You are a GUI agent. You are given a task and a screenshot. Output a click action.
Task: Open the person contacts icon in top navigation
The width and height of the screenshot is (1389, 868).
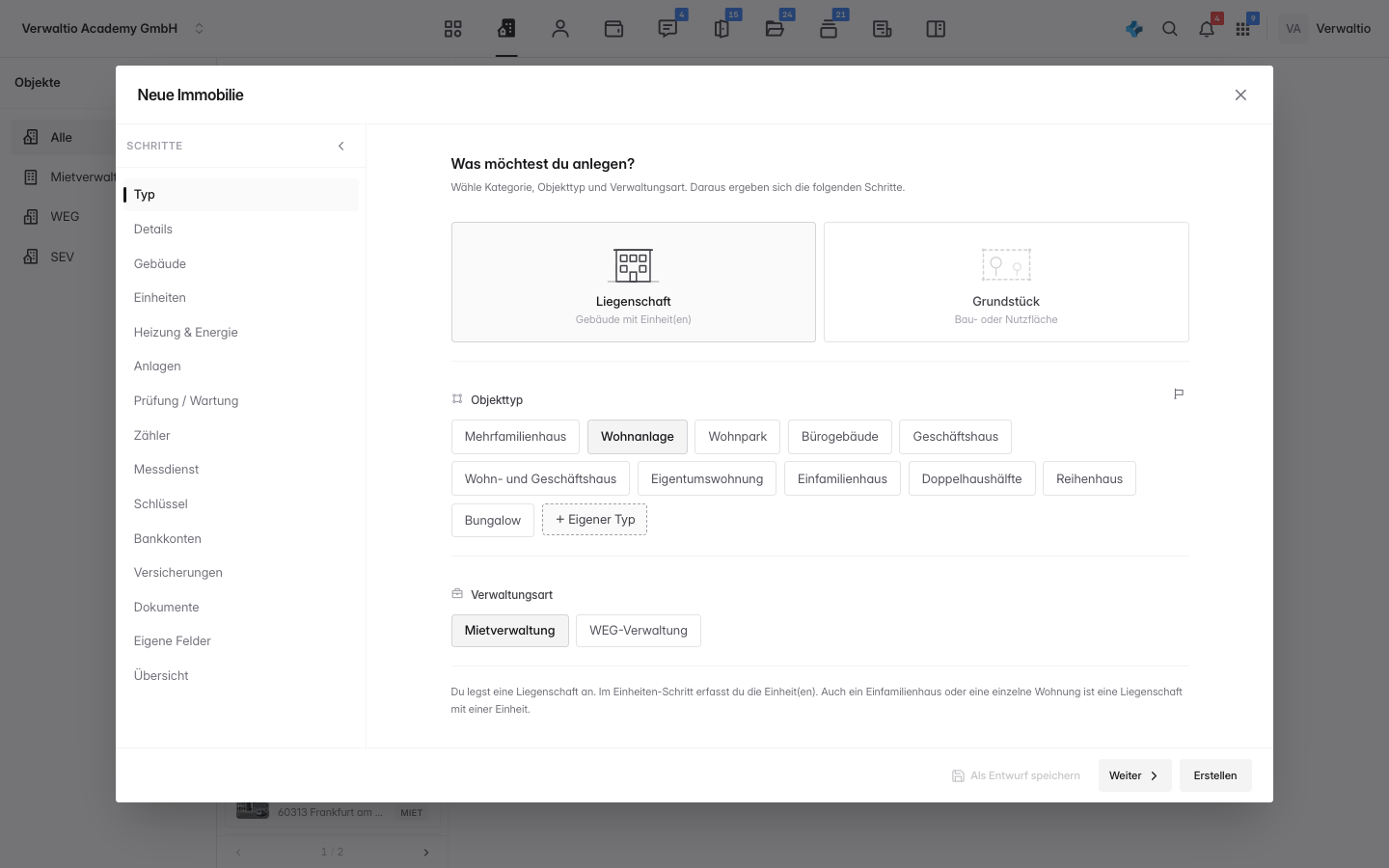pos(560,29)
